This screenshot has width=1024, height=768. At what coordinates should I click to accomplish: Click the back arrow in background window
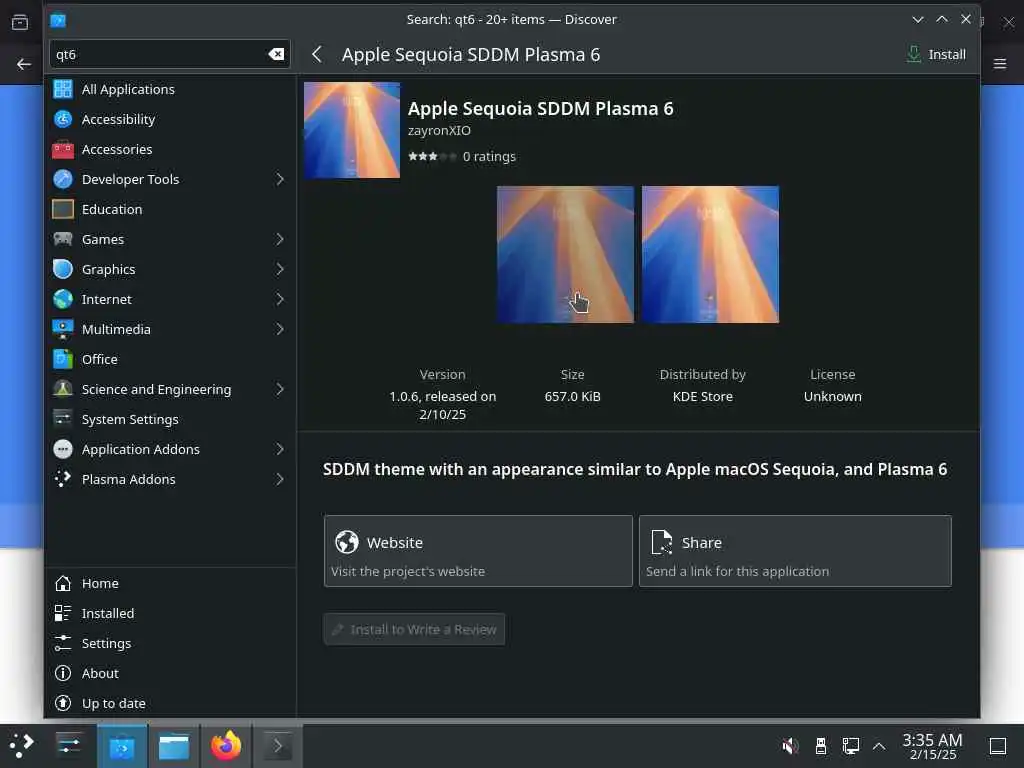coord(24,64)
